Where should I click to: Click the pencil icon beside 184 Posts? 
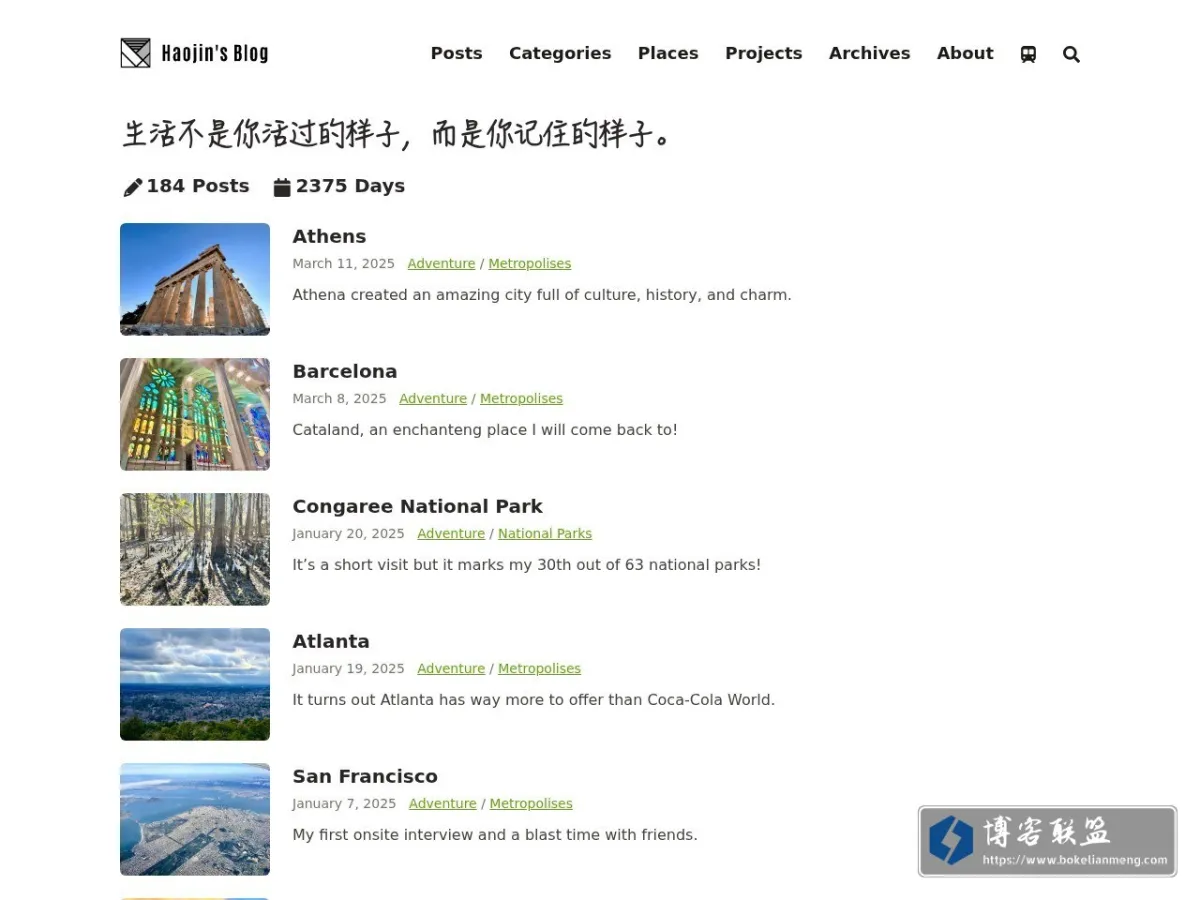coord(132,187)
